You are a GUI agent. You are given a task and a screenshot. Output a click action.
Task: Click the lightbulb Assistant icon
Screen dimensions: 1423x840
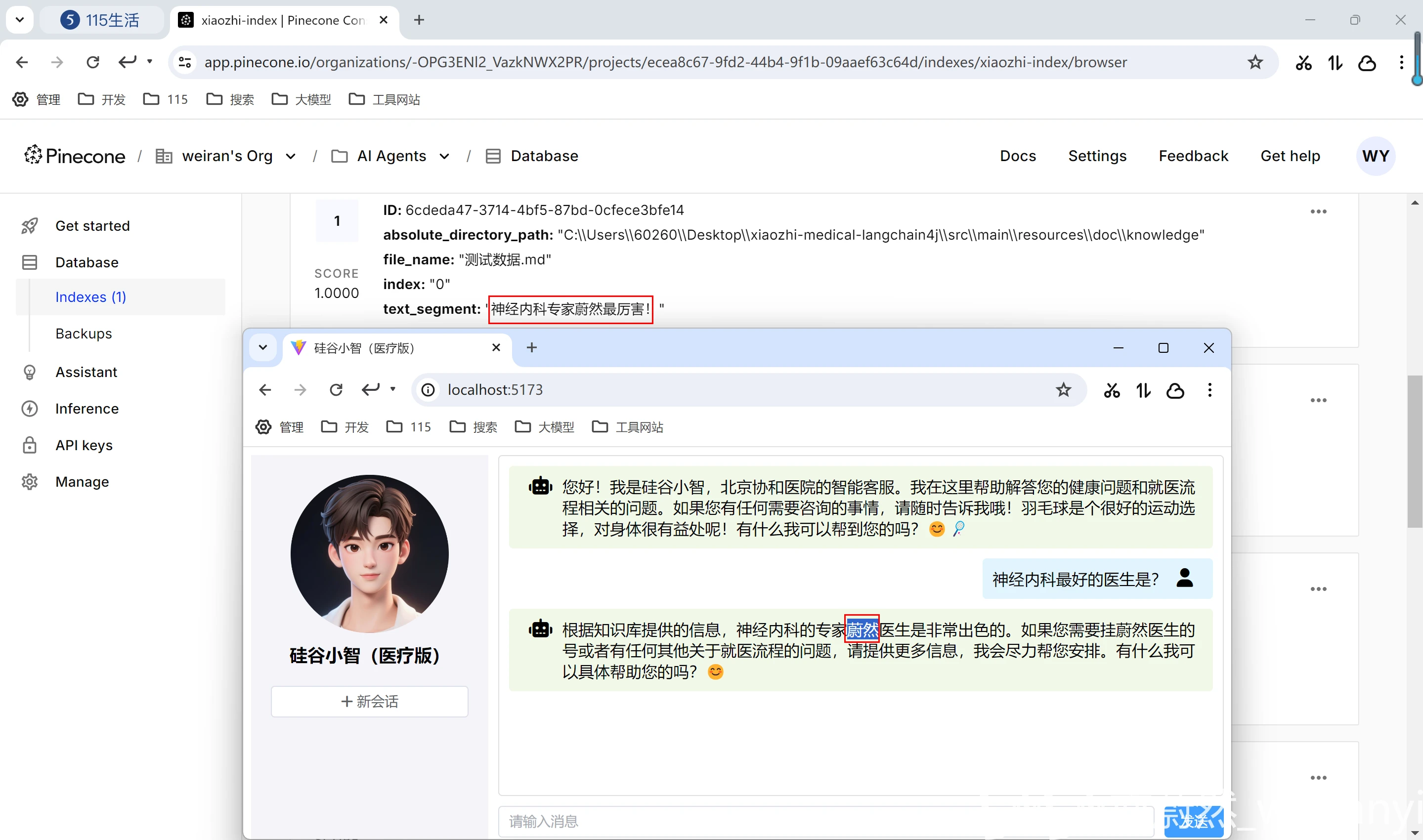coord(30,372)
